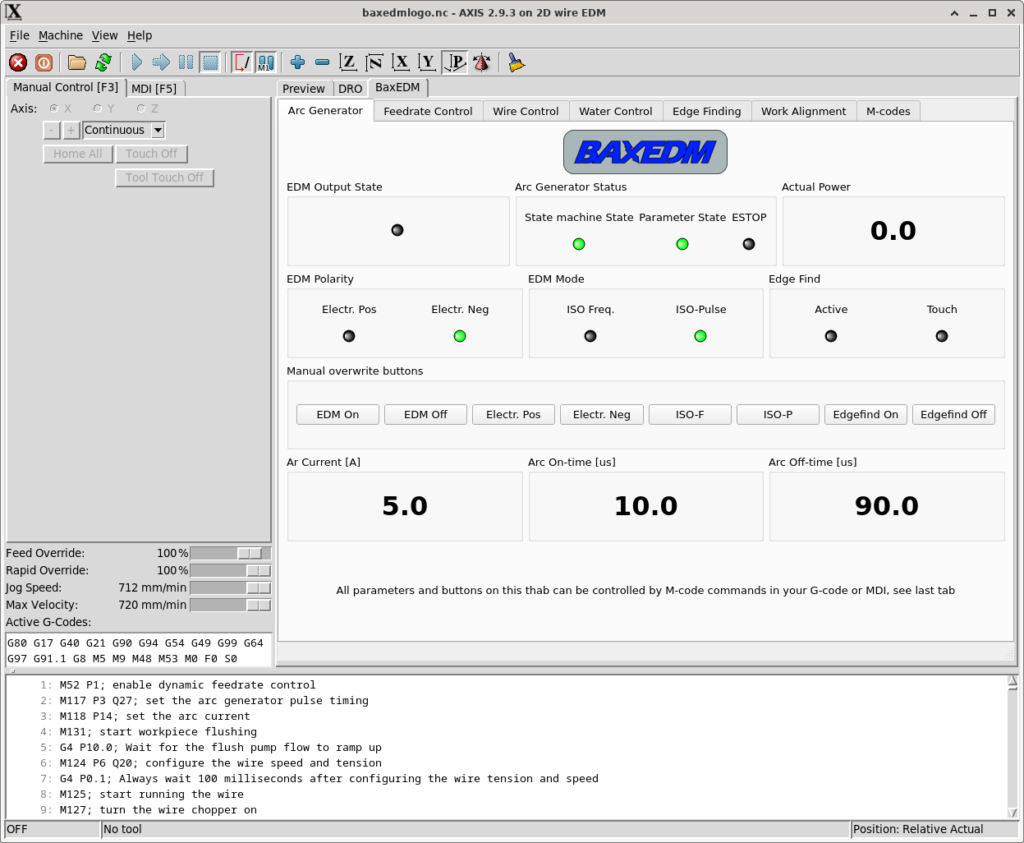Reload the current file with green arrows
Viewport: 1024px width, 843px height.
(103, 63)
